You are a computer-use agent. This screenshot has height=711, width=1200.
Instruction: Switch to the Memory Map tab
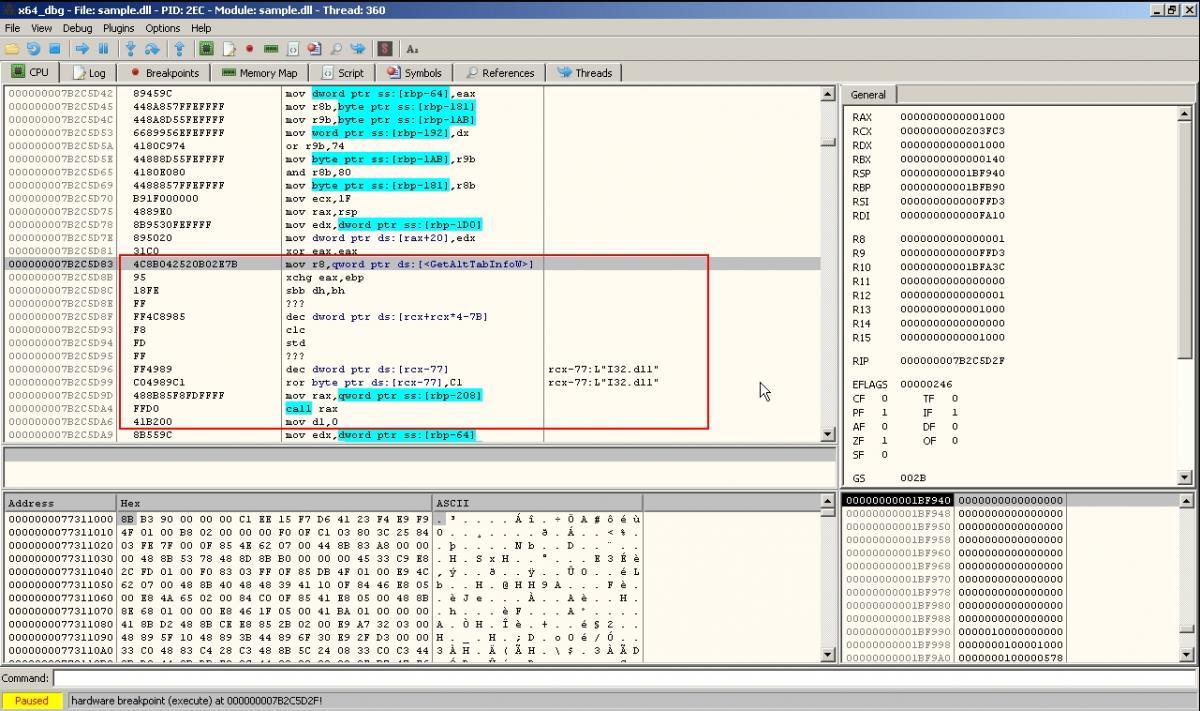tap(259, 72)
